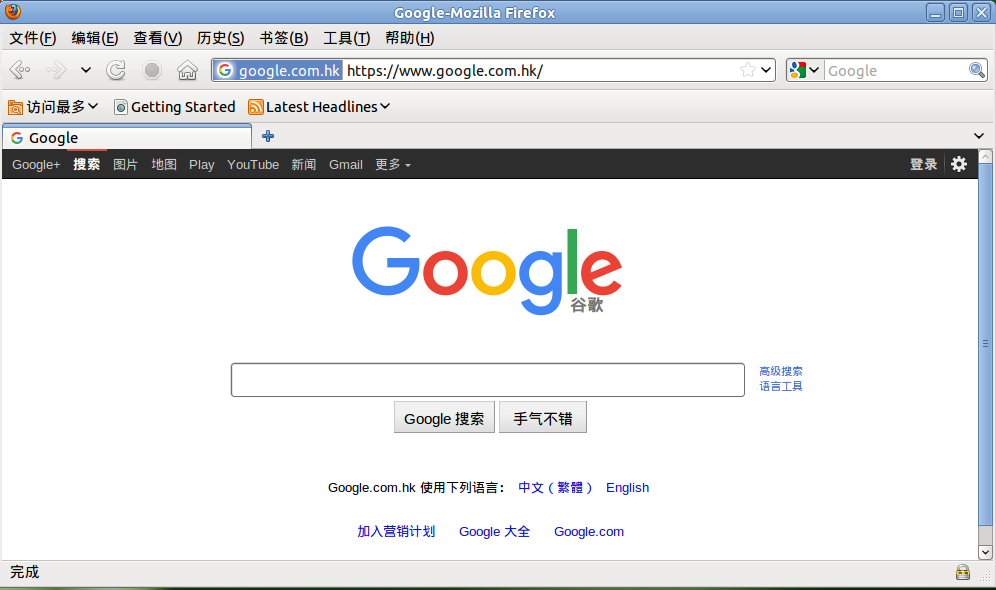The image size is (996, 590).
Task: Go to the home page icon
Action: [187, 70]
